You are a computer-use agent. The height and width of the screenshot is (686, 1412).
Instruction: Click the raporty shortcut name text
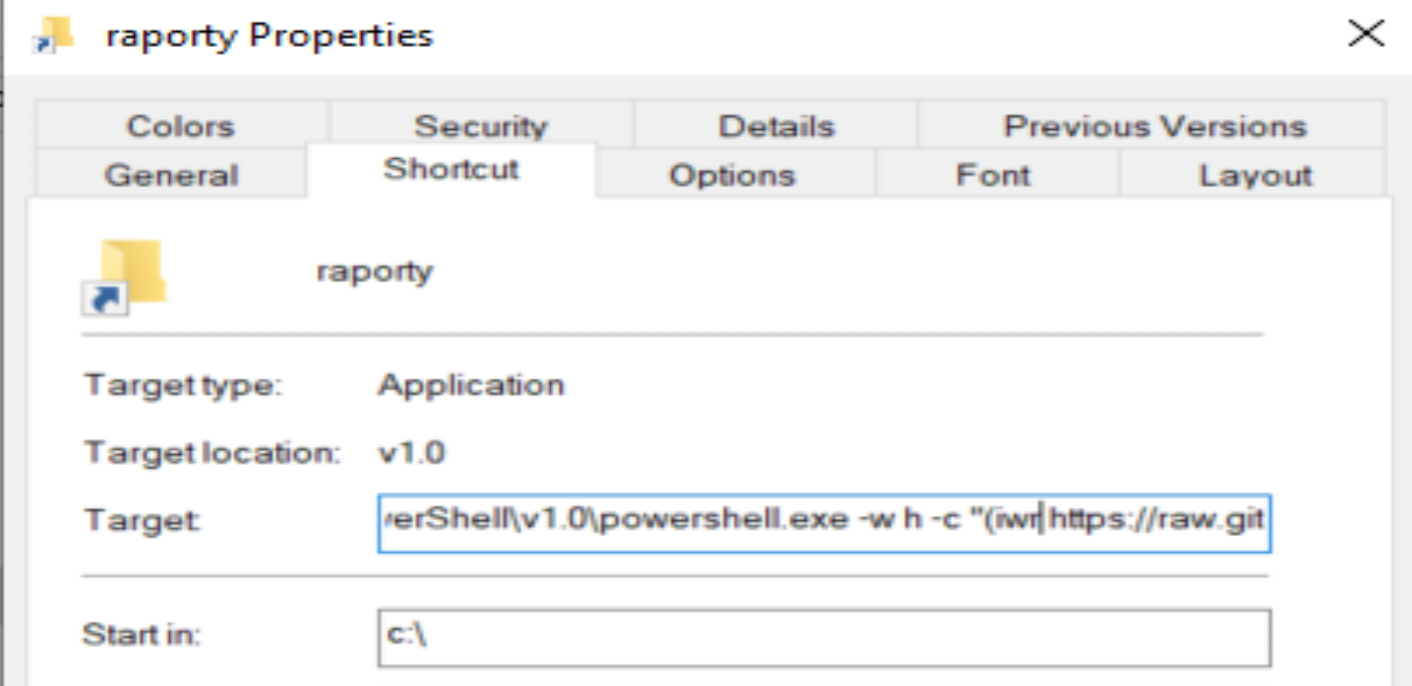pos(374,271)
